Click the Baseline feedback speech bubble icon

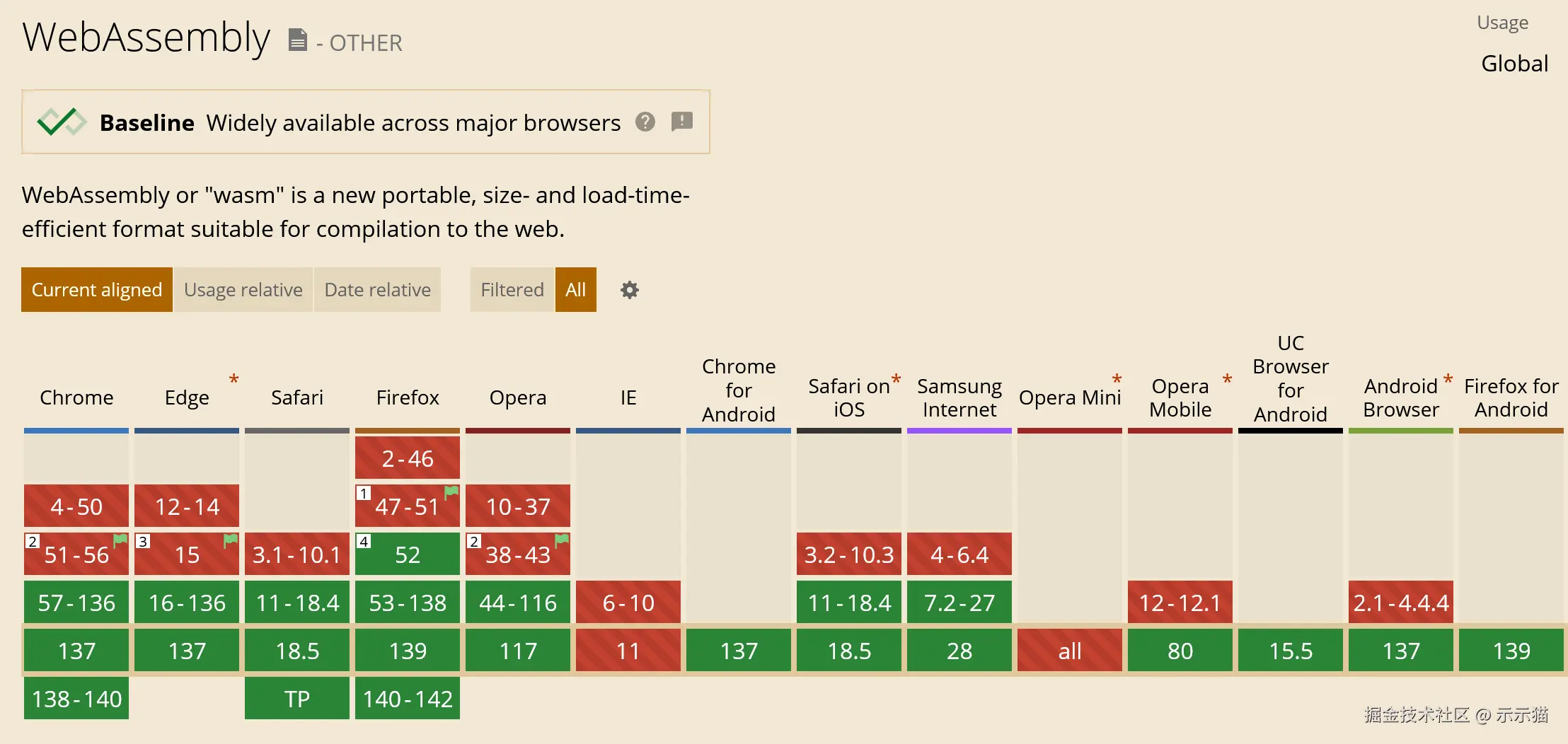[681, 122]
